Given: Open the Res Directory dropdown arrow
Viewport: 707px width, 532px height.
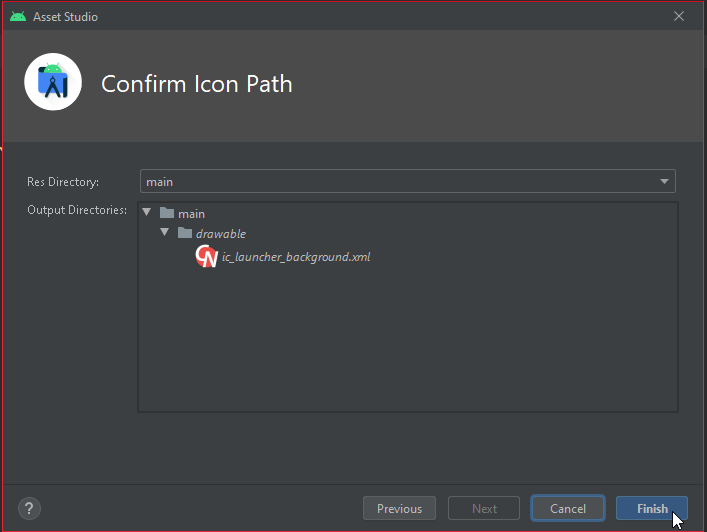Looking at the screenshot, I should coord(664,181).
